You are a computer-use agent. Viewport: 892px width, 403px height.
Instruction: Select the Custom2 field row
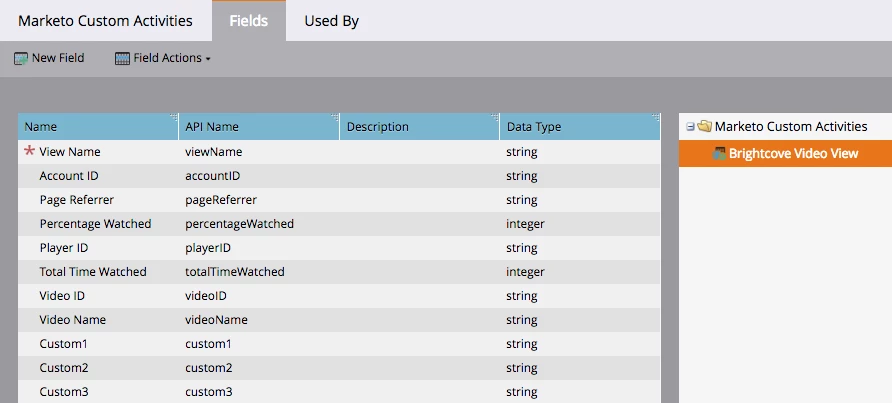[339, 367]
